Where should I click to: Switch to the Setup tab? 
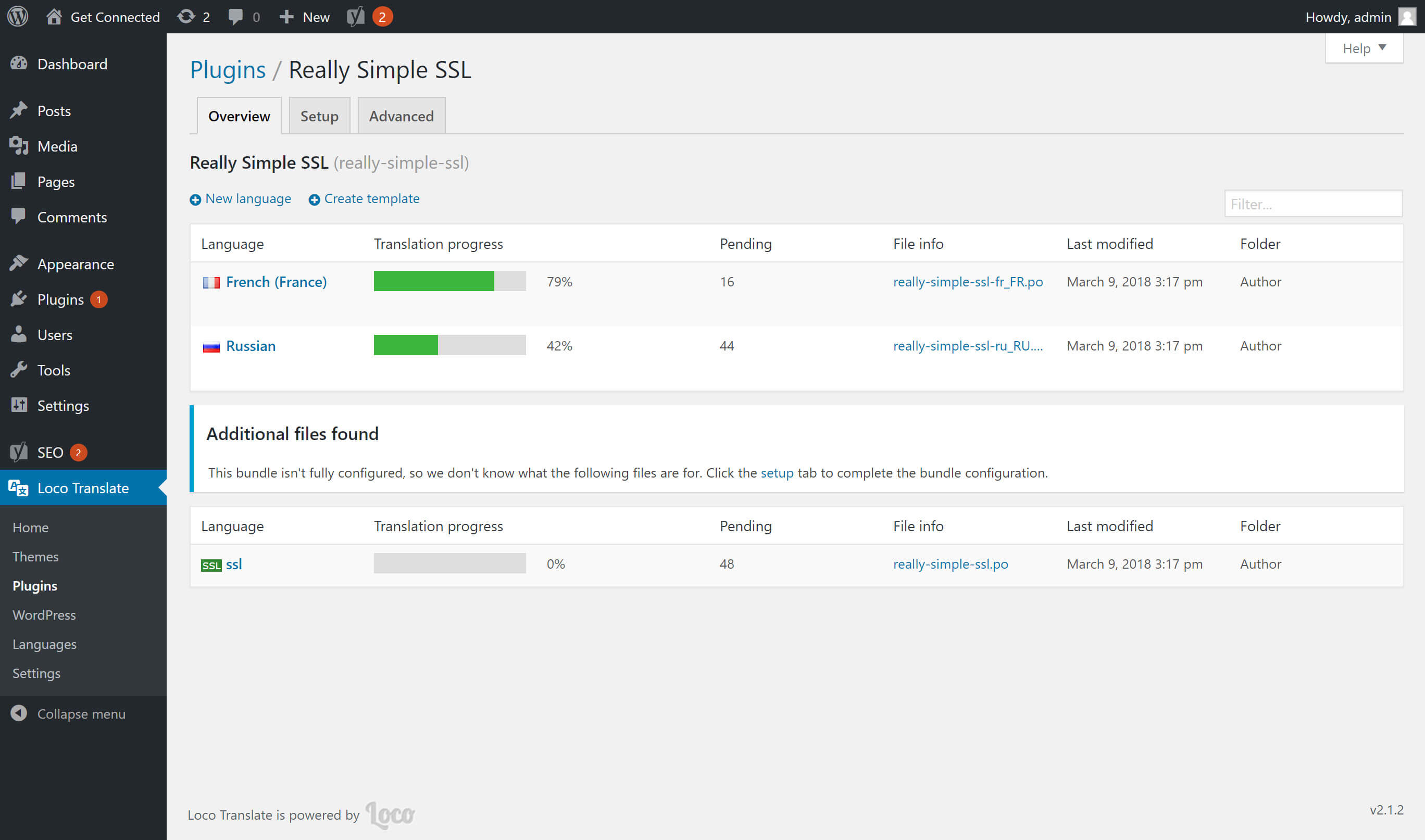pyautogui.click(x=319, y=116)
